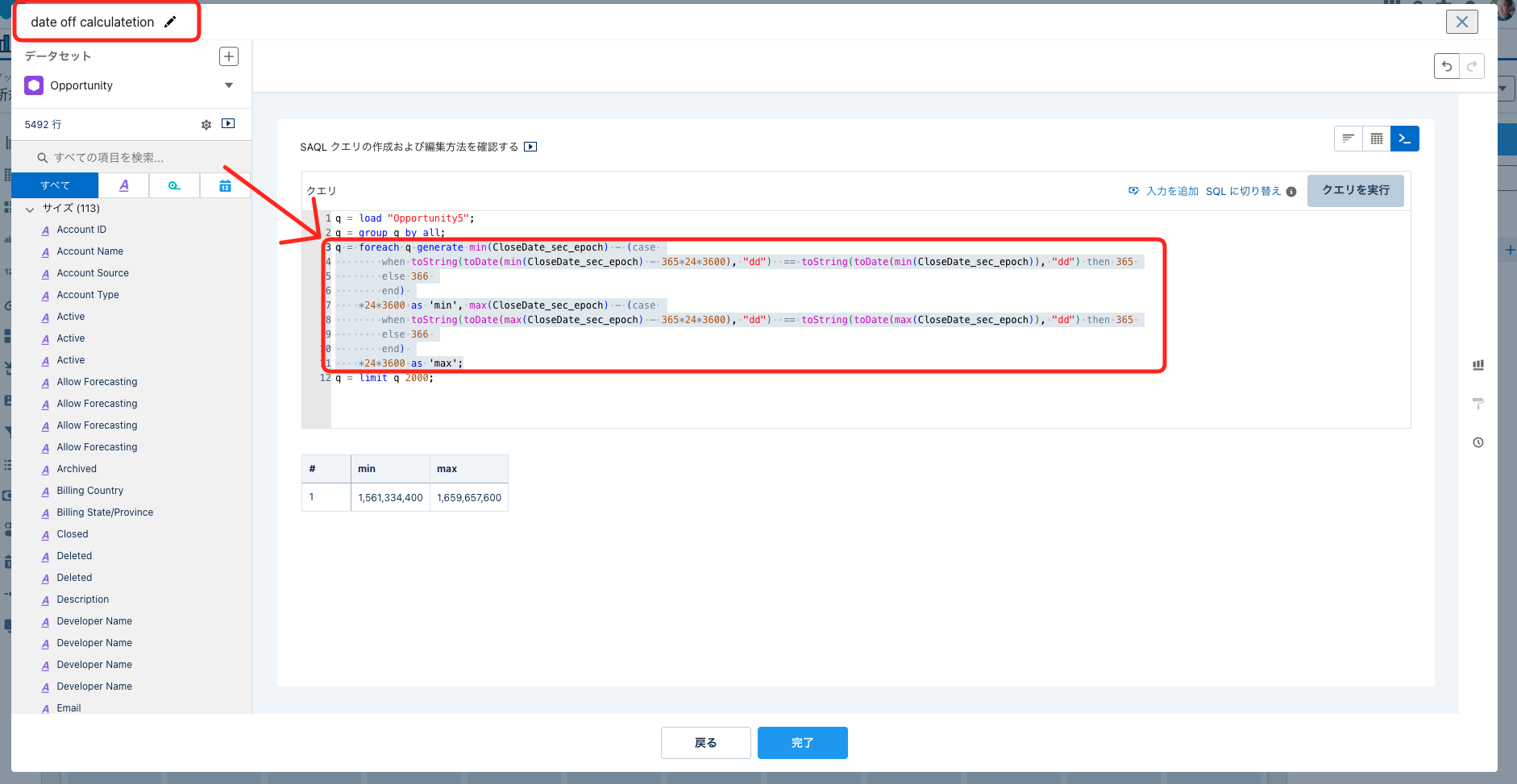This screenshot has height=784, width=1517.
Task: Select cell value 1,561,334,400
Action: click(x=390, y=498)
